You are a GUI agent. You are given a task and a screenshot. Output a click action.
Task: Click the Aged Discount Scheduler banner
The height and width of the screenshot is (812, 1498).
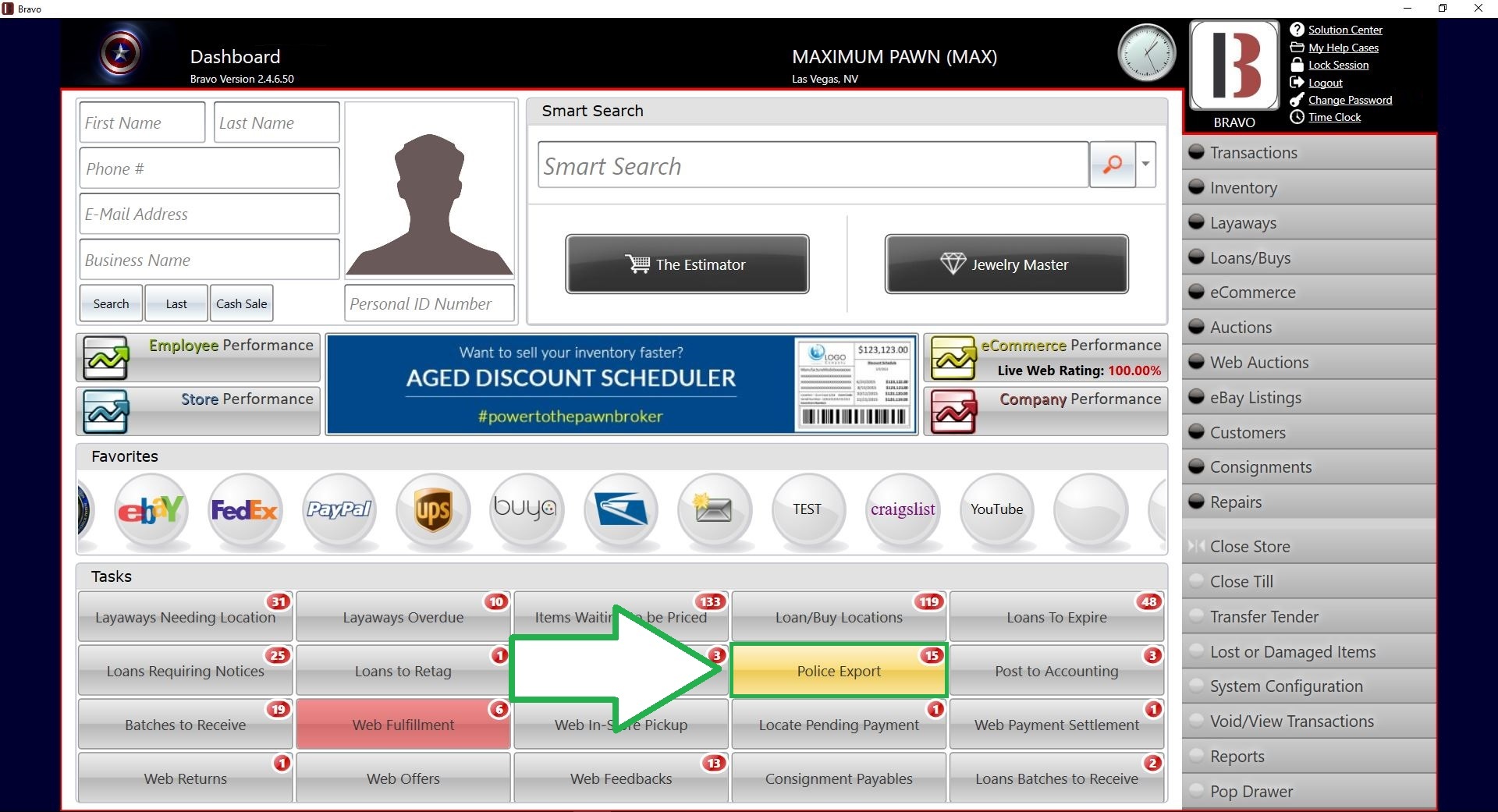(x=622, y=385)
